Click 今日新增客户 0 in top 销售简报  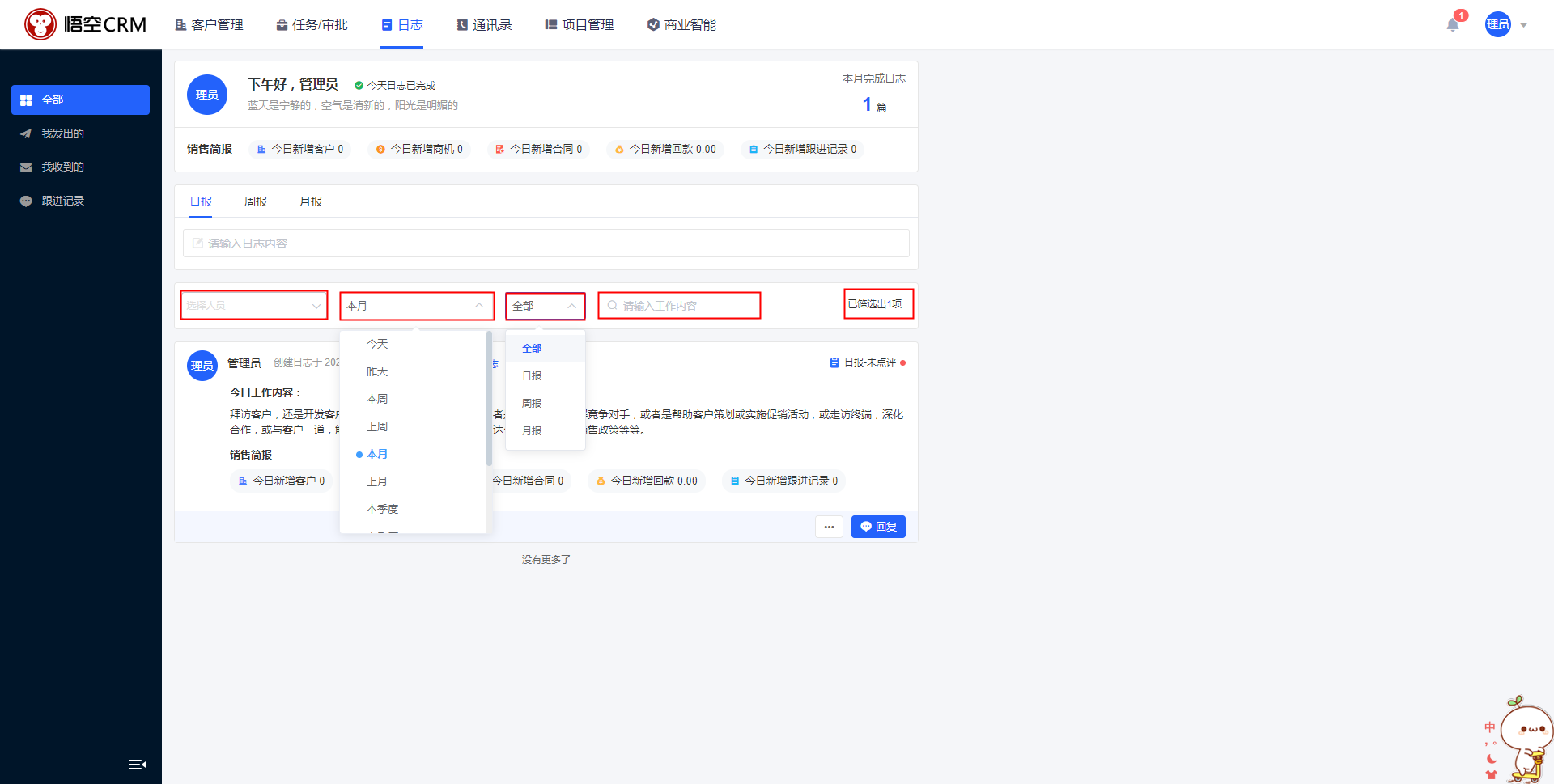pyautogui.click(x=300, y=149)
